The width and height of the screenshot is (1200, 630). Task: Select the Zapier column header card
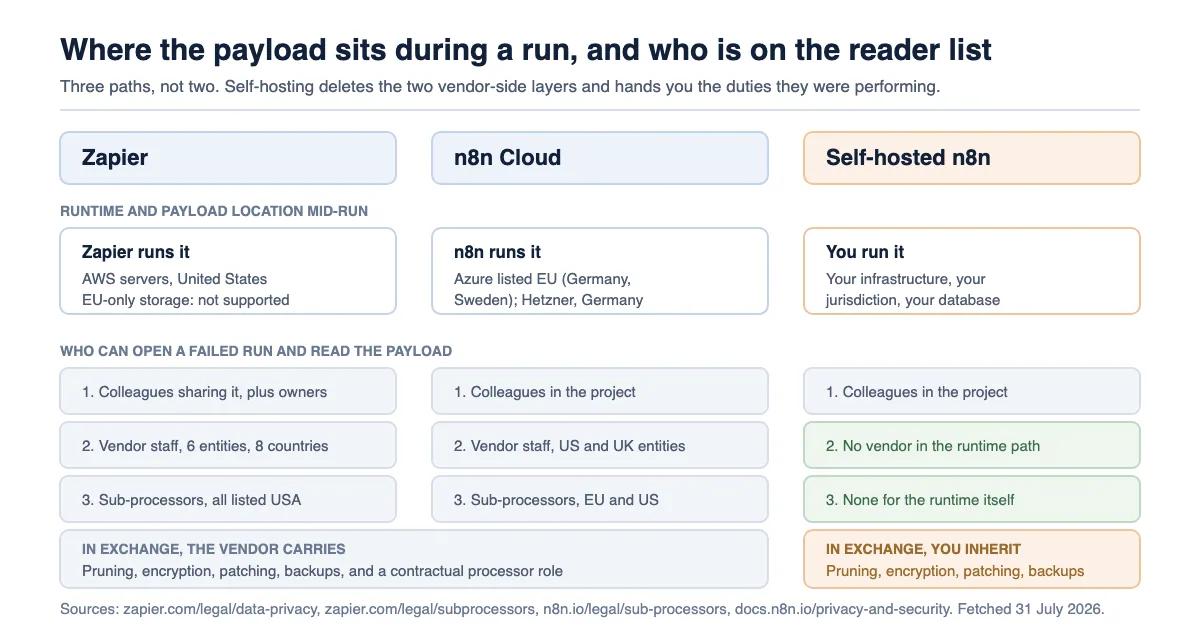coord(228,158)
